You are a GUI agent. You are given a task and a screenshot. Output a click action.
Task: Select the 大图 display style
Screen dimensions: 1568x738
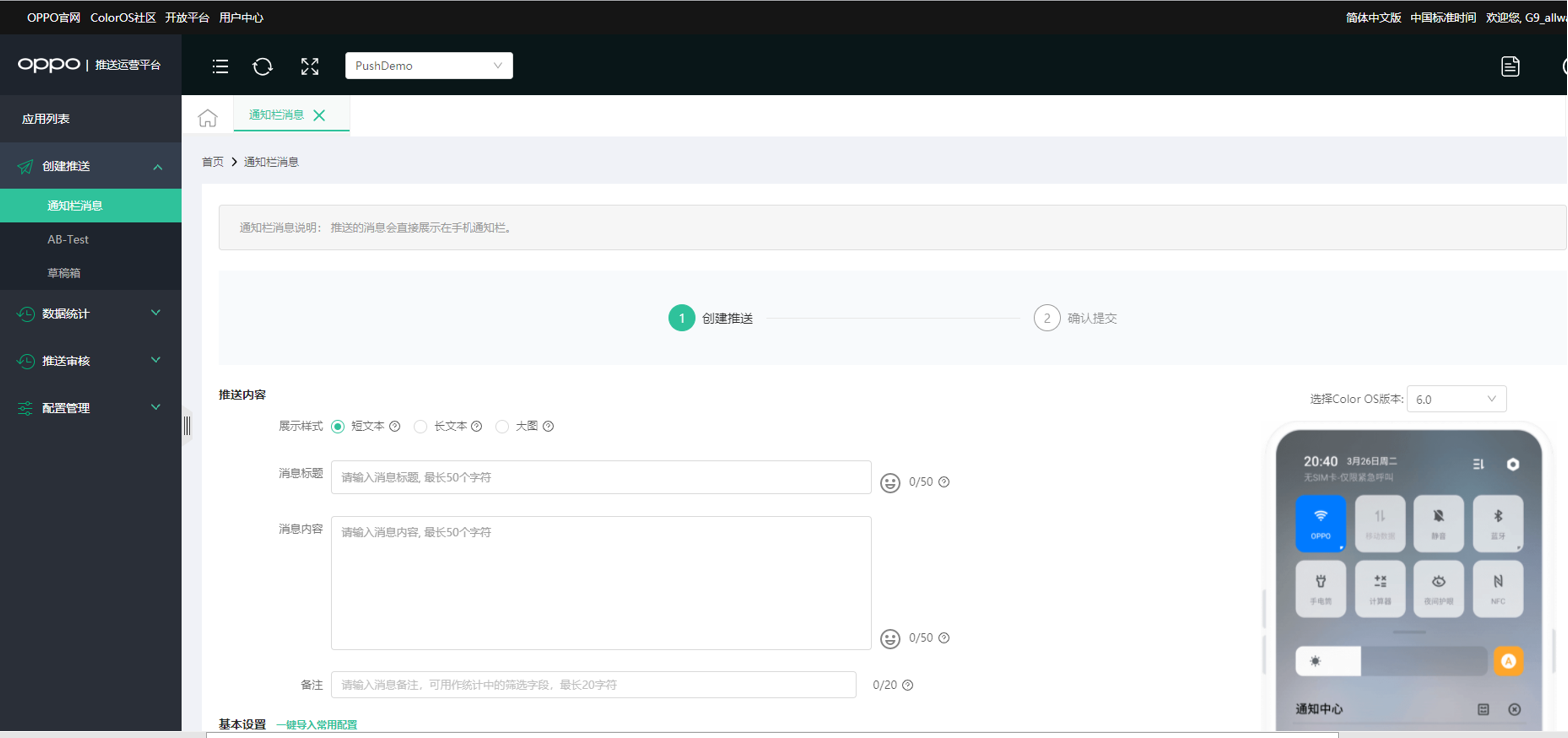tap(503, 427)
